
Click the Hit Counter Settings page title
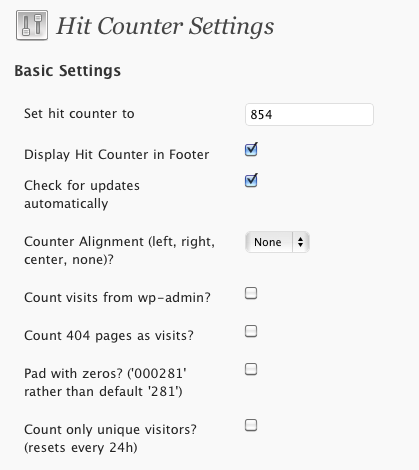click(x=165, y=26)
